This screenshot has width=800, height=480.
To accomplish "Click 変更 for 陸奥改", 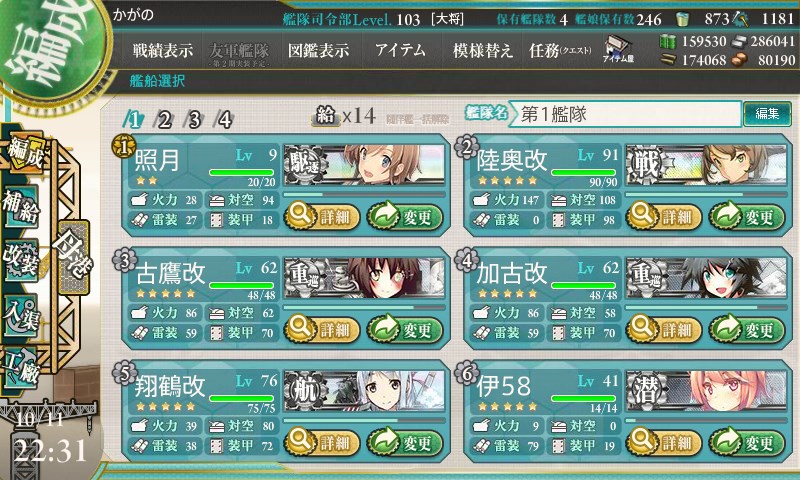I will pyautogui.click(x=747, y=217).
